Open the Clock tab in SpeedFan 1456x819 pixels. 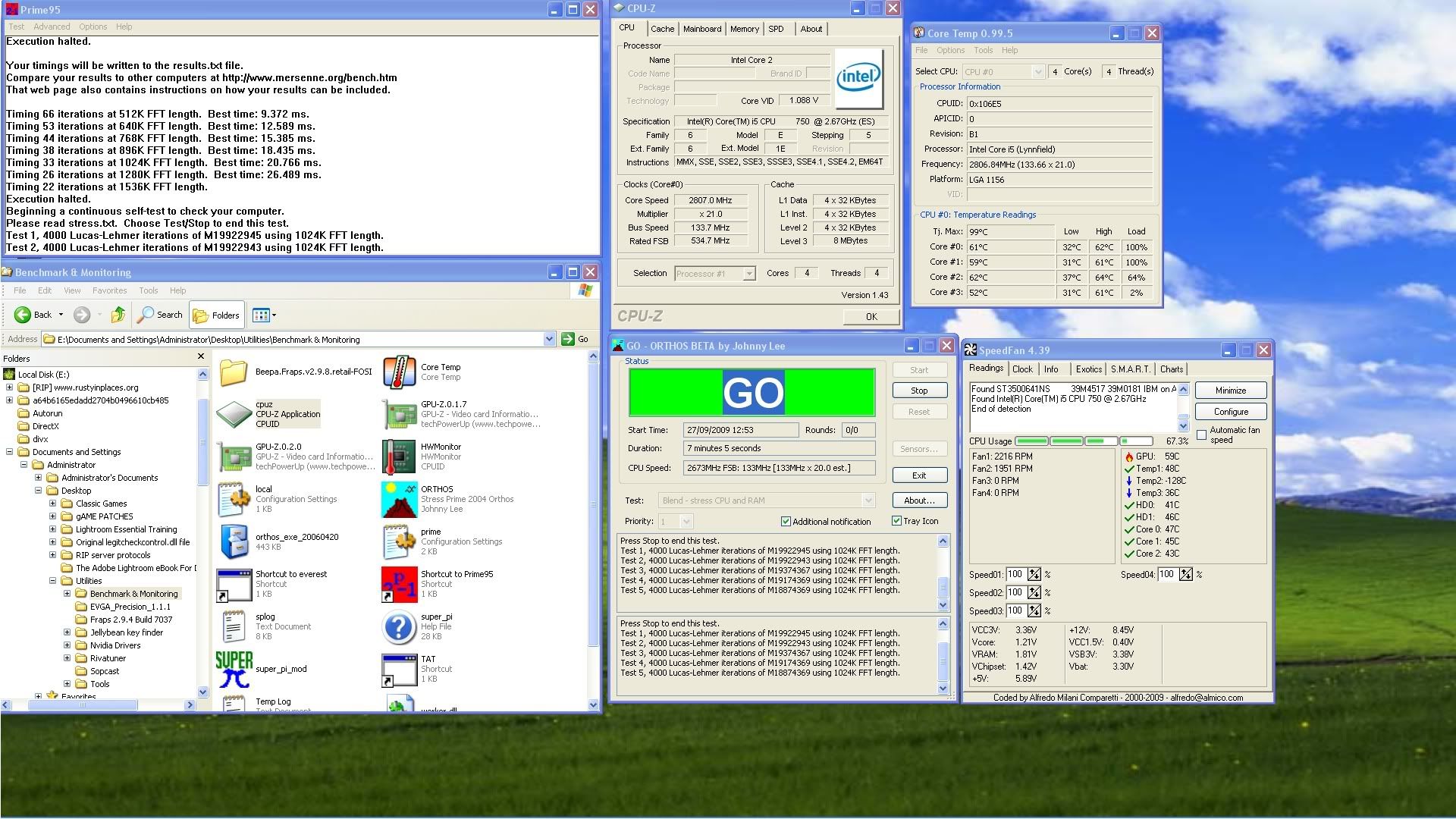[1022, 369]
